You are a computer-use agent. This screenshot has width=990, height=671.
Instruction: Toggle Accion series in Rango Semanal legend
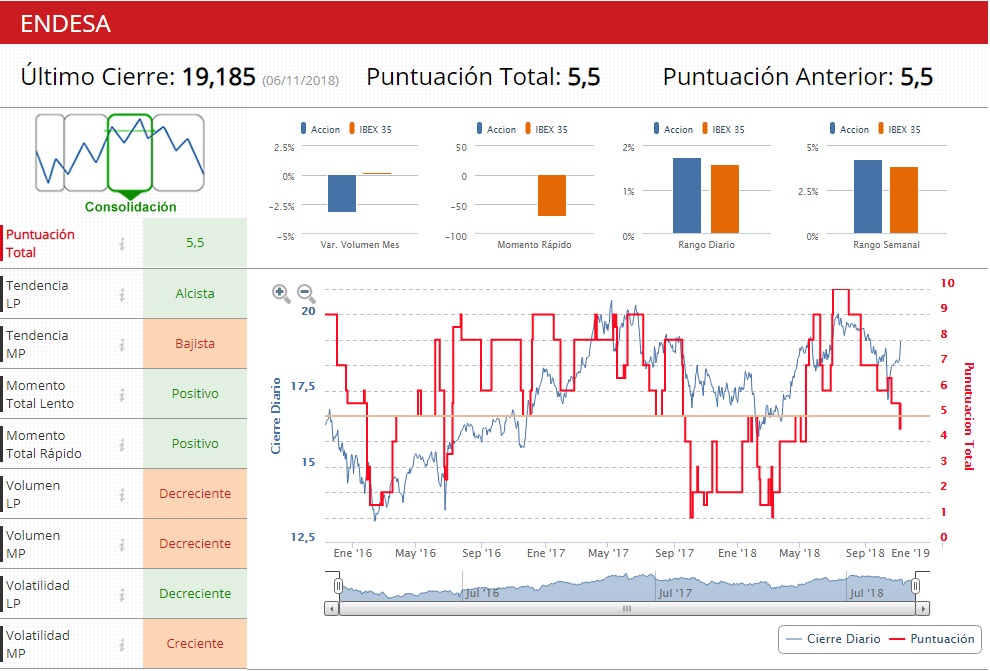click(x=850, y=129)
